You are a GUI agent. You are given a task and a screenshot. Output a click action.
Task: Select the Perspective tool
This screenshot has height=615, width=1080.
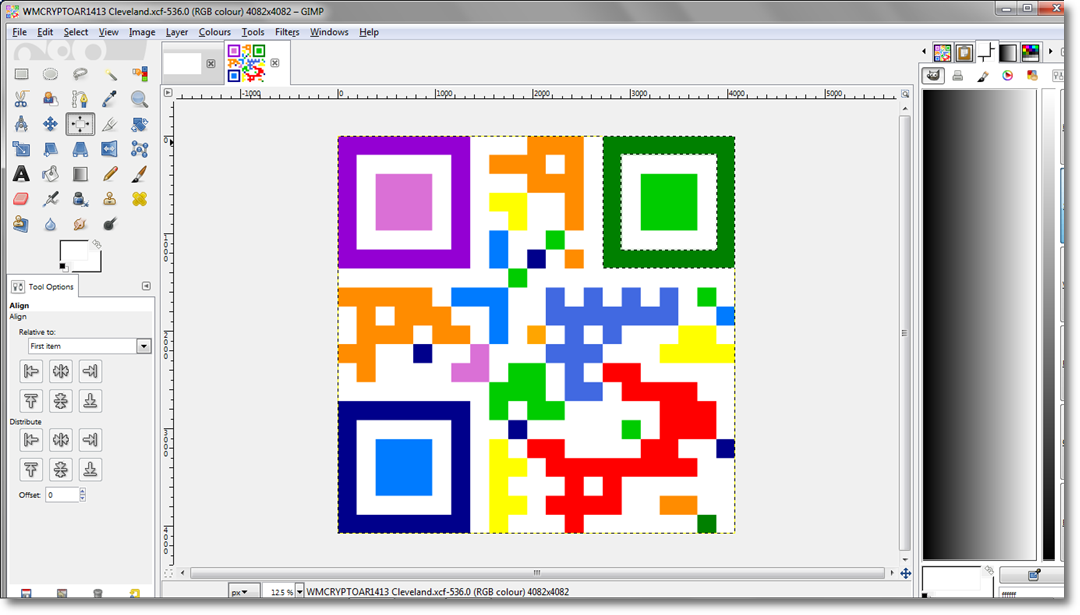[x=80, y=149]
